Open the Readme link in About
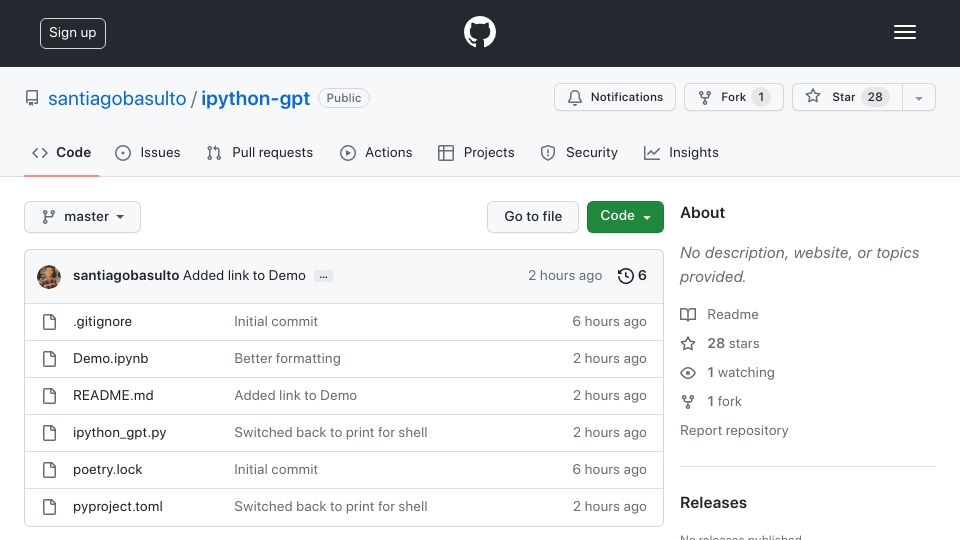This screenshot has height=540, width=960. pos(733,314)
